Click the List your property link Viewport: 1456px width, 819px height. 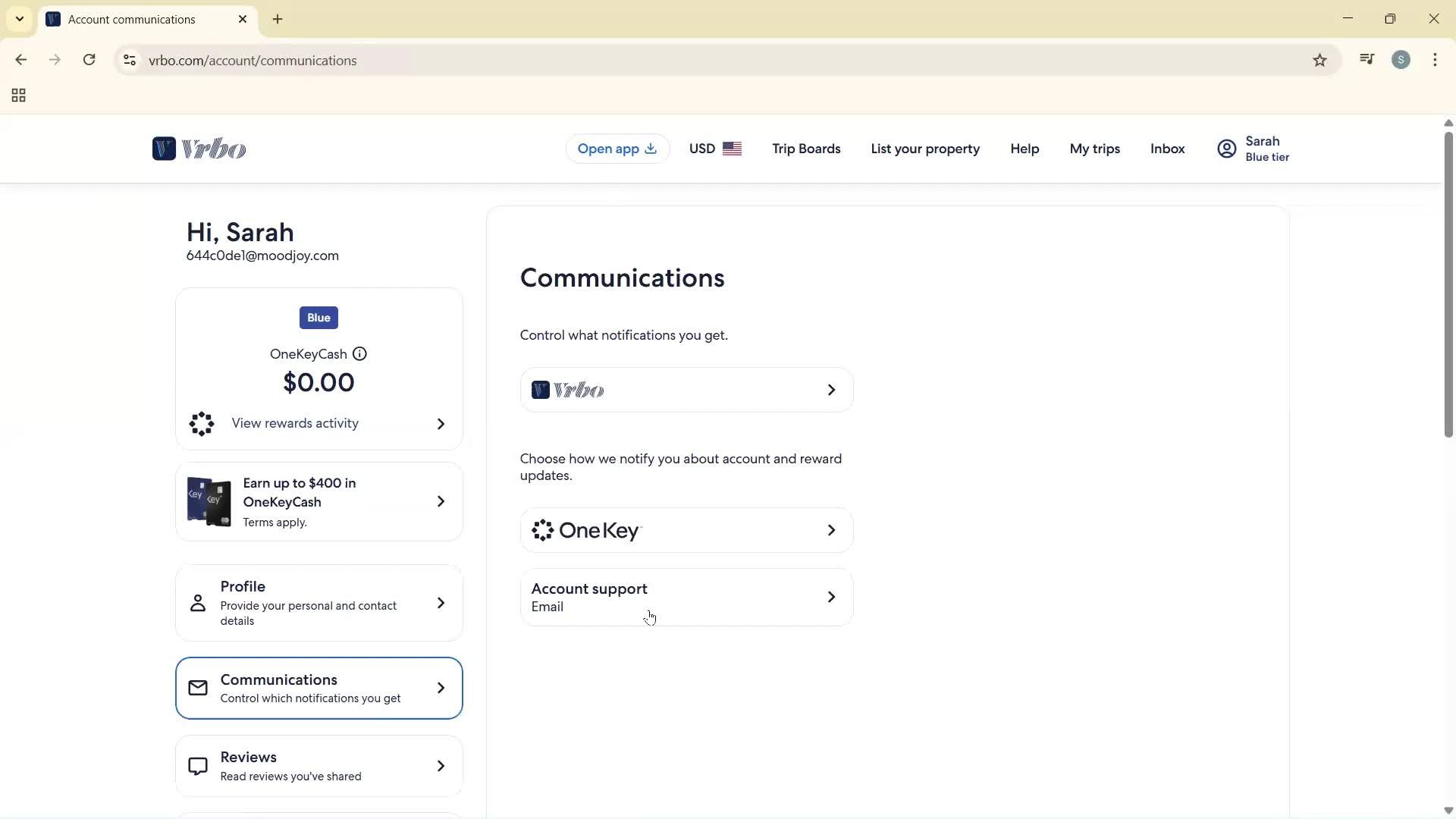(925, 149)
